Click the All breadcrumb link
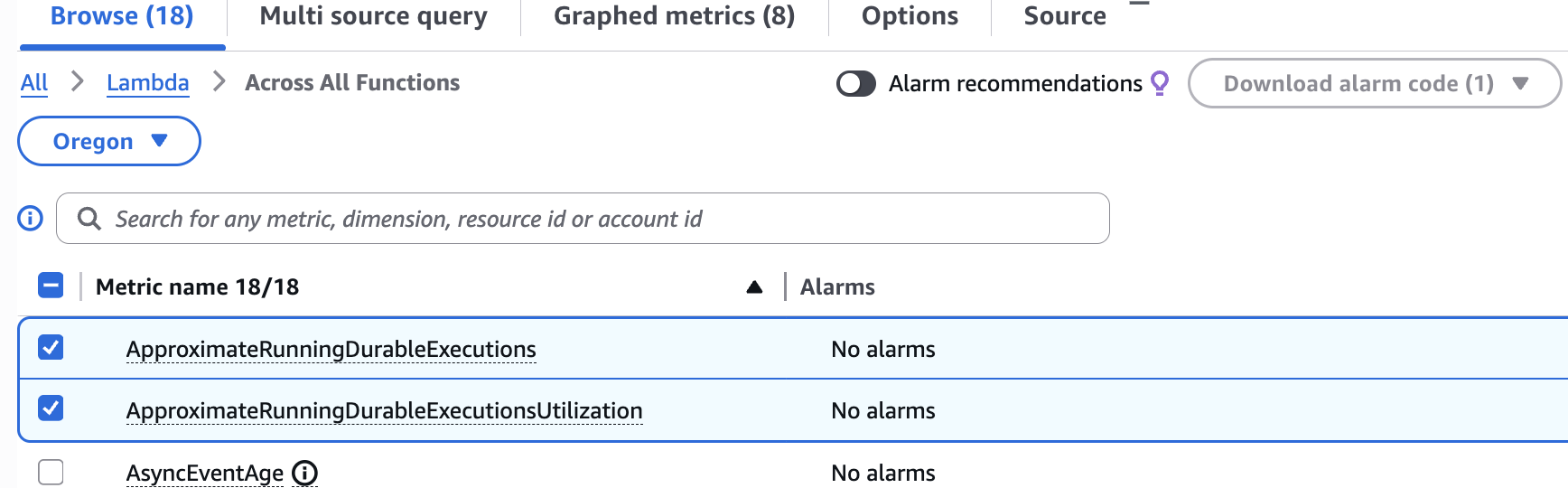 coord(34,83)
